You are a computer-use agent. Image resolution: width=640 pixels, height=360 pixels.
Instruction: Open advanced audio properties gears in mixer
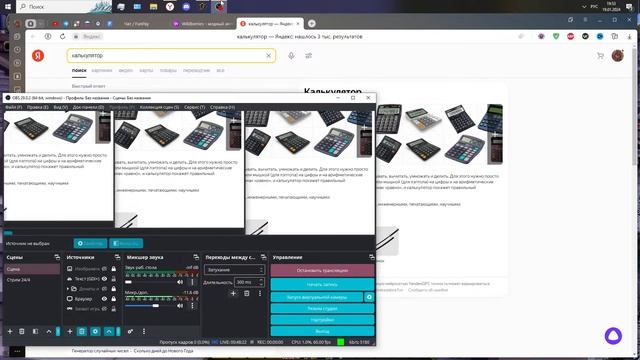pyautogui.click(x=130, y=331)
